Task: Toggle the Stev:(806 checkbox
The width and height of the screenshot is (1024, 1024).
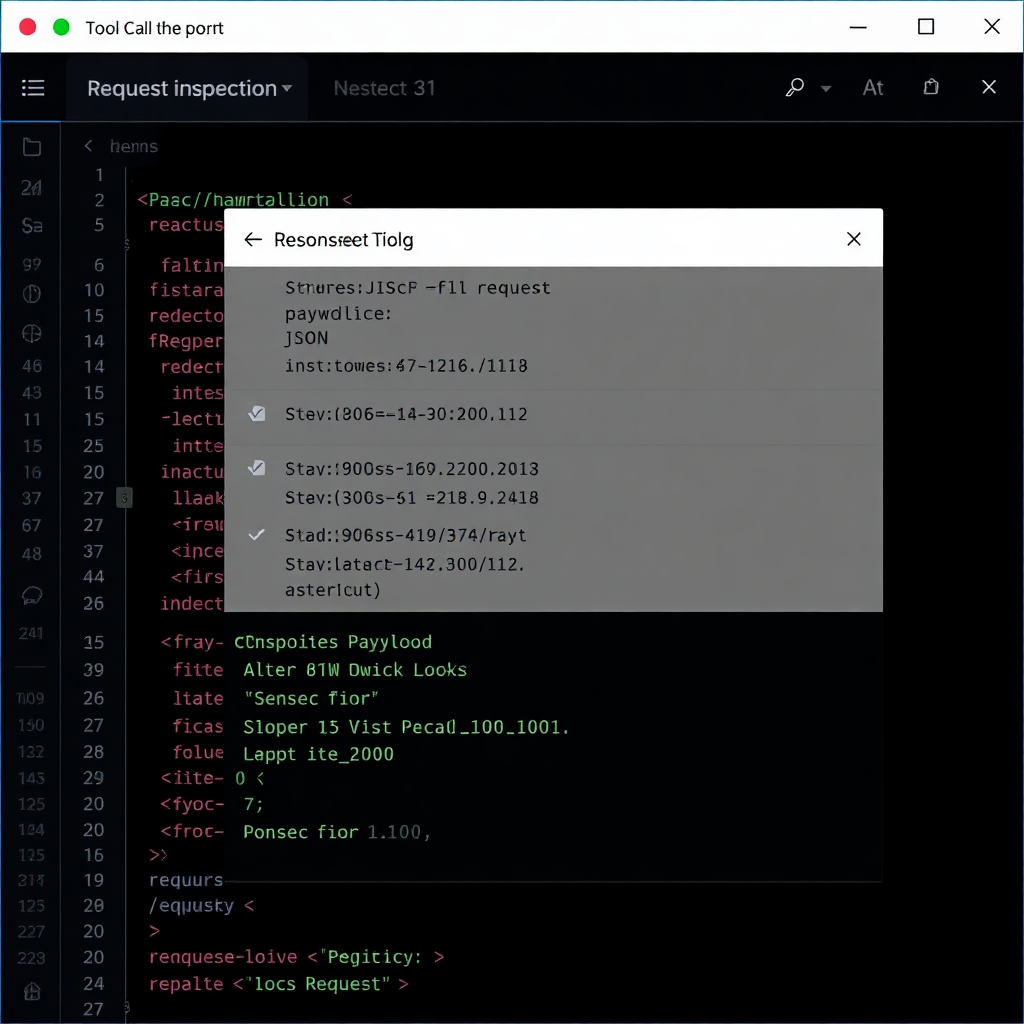Action: 257,413
